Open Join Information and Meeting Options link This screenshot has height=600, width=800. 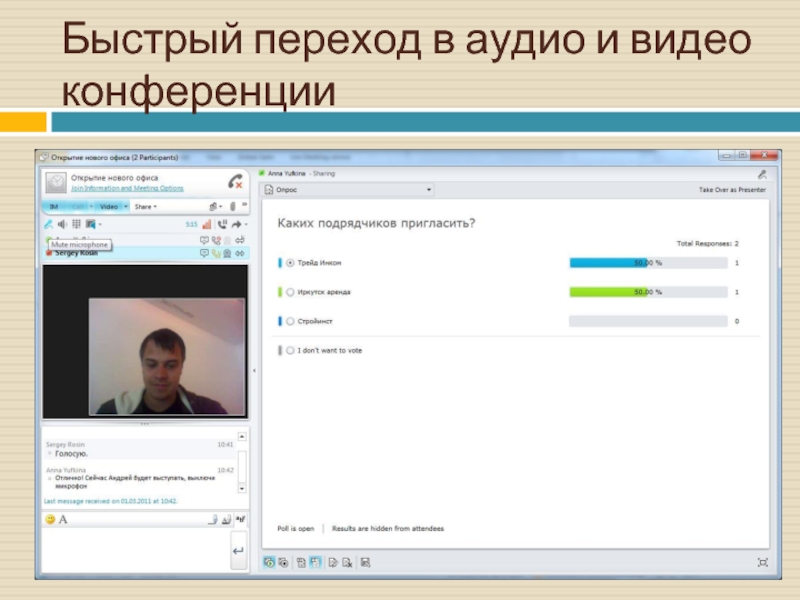pos(127,188)
